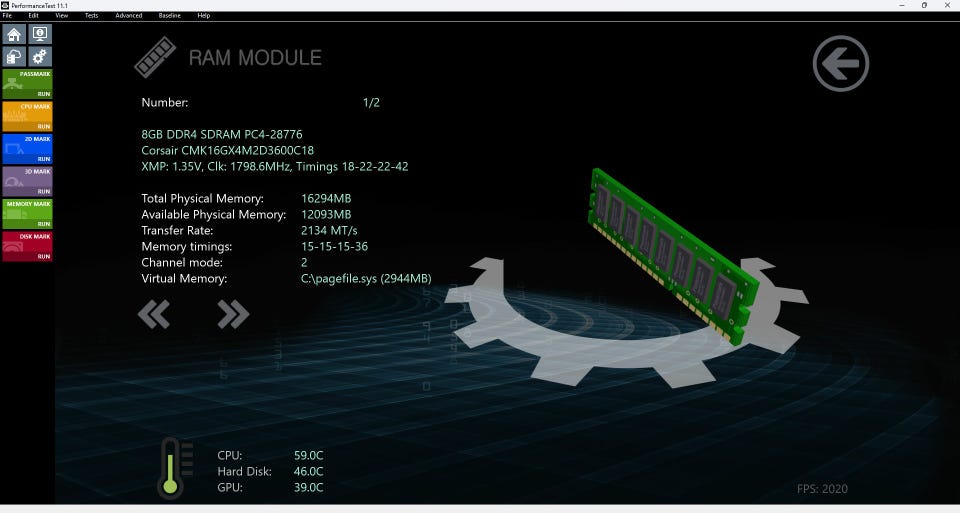Open the gears settings icon

[x=40, y=57]
